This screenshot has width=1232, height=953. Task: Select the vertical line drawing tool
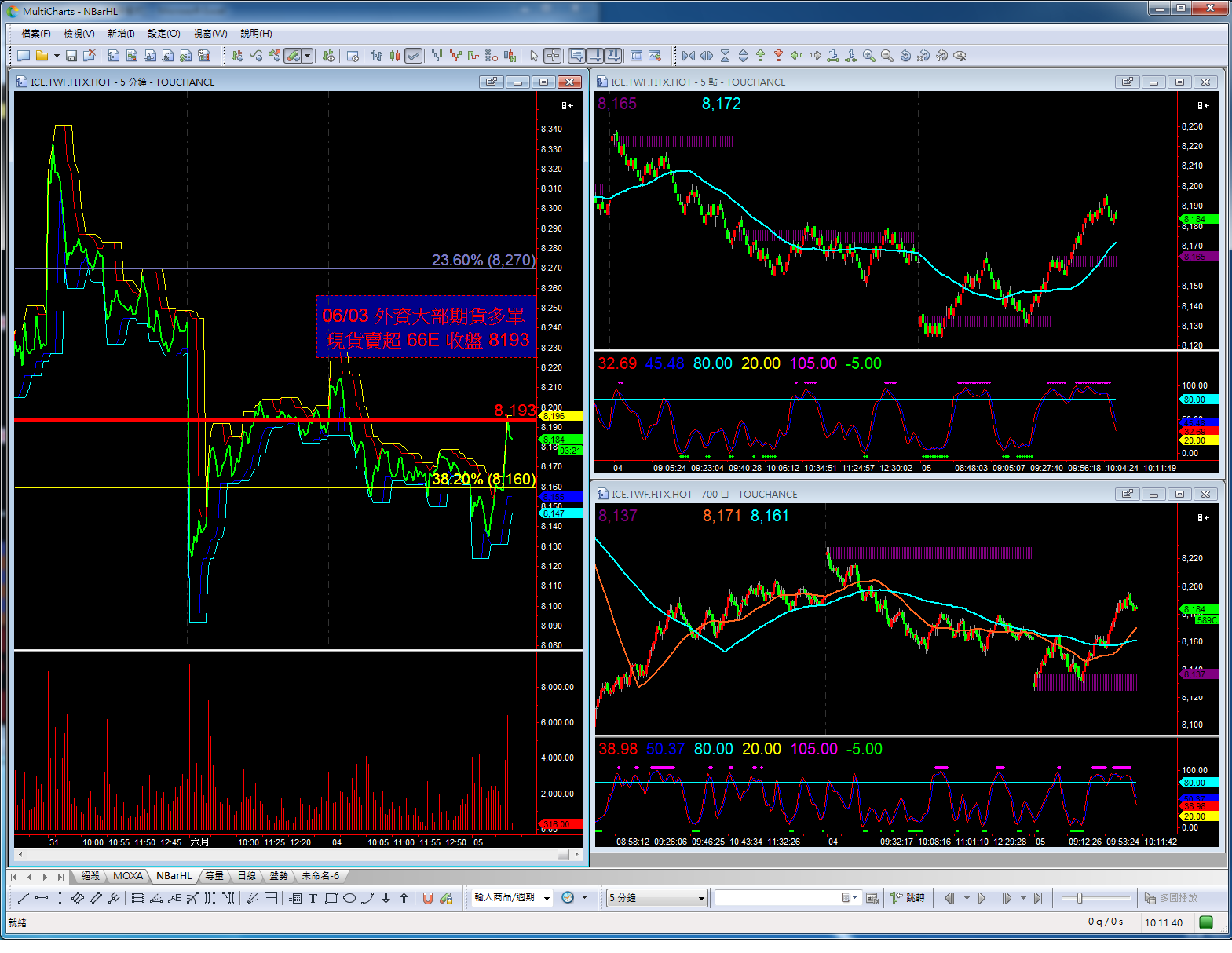click(x=60, y=898)
